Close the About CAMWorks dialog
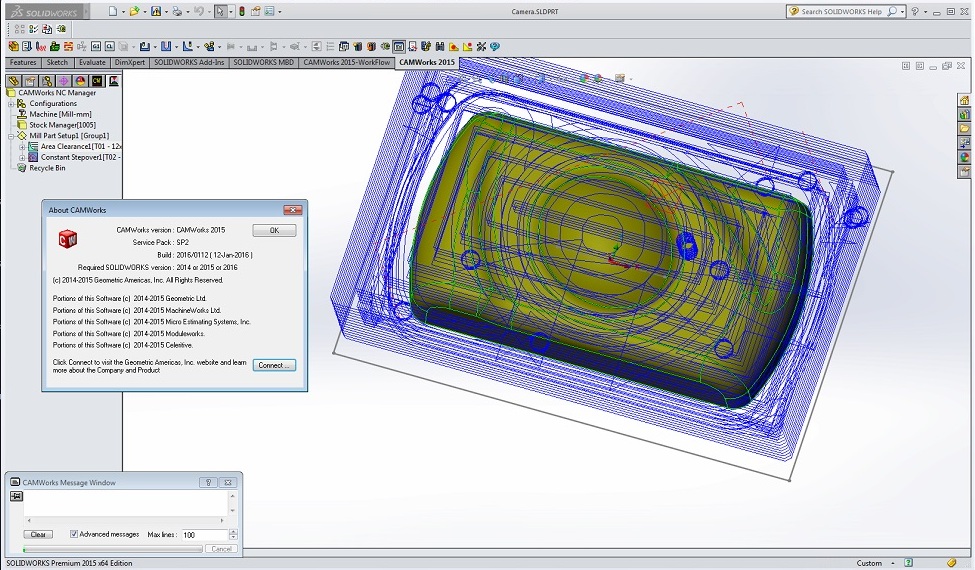The height and width of the screenshot is (570, 975). click(x=292, y=210)
